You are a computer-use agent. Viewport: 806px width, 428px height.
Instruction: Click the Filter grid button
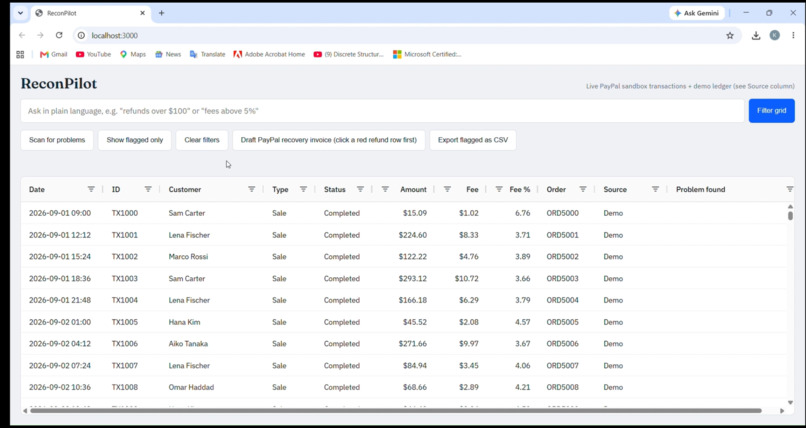tap(772, 110)
